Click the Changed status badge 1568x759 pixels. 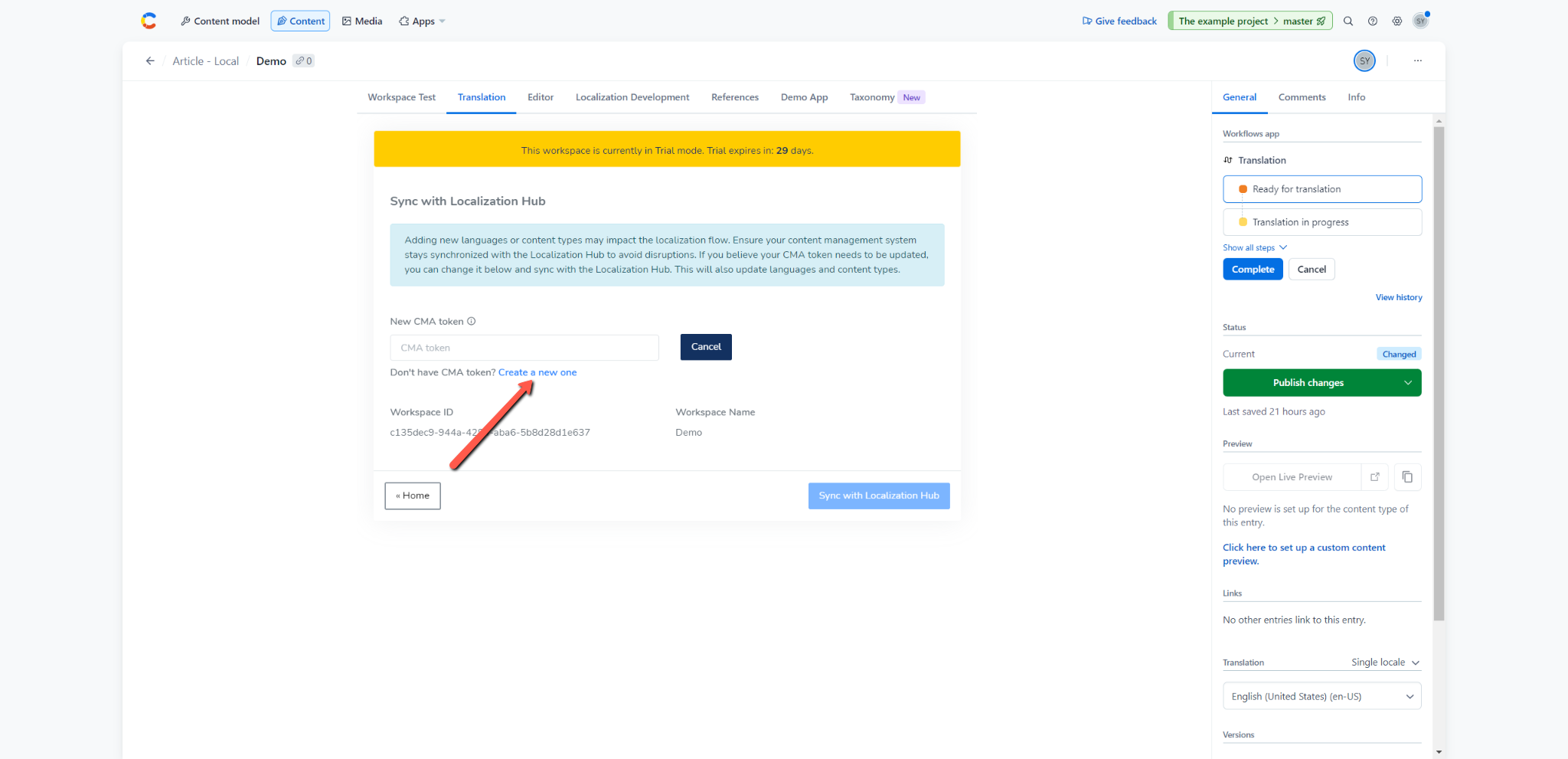click(1399, 355)
